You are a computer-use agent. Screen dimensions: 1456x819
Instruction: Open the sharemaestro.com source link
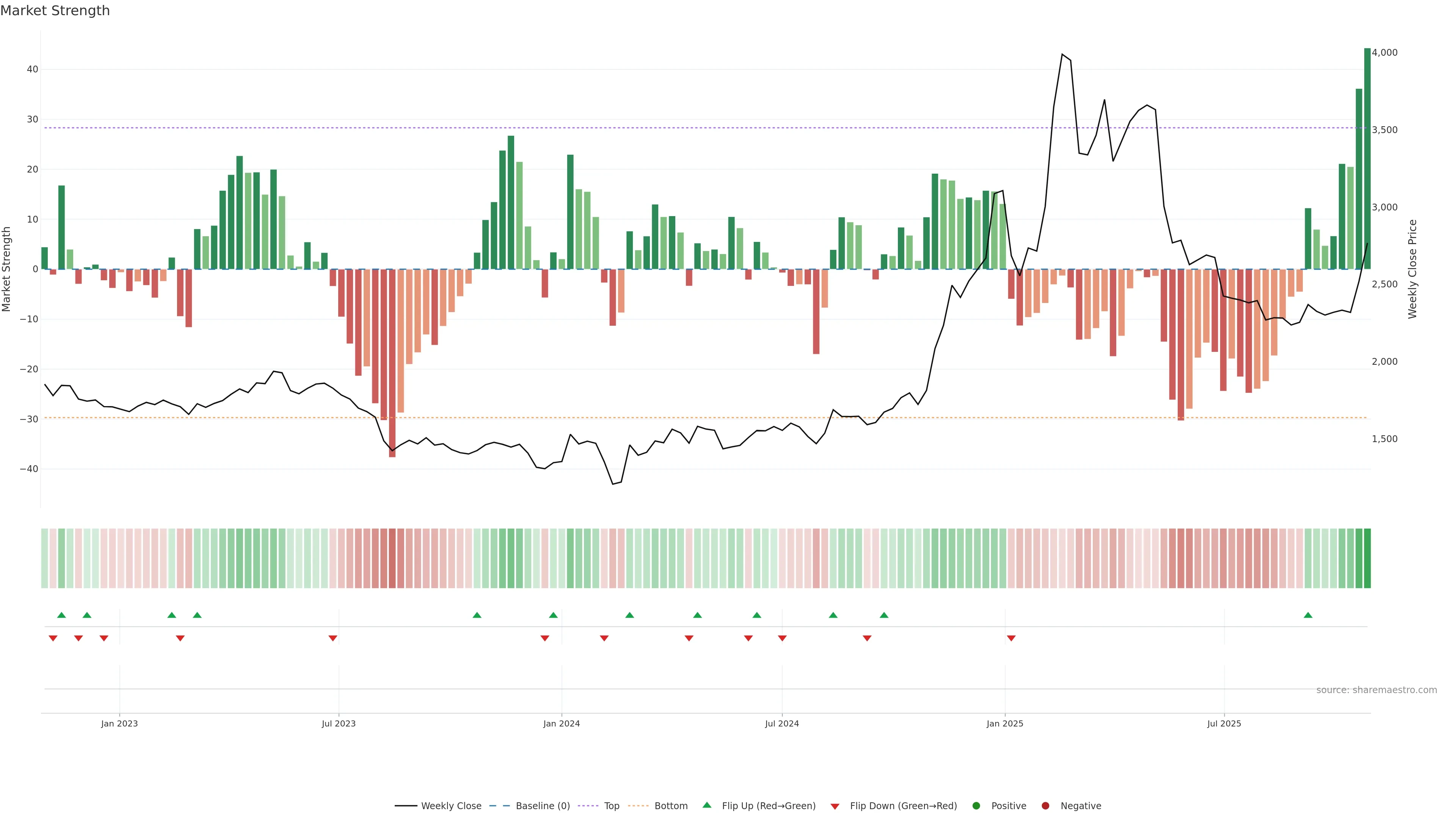1376,690
